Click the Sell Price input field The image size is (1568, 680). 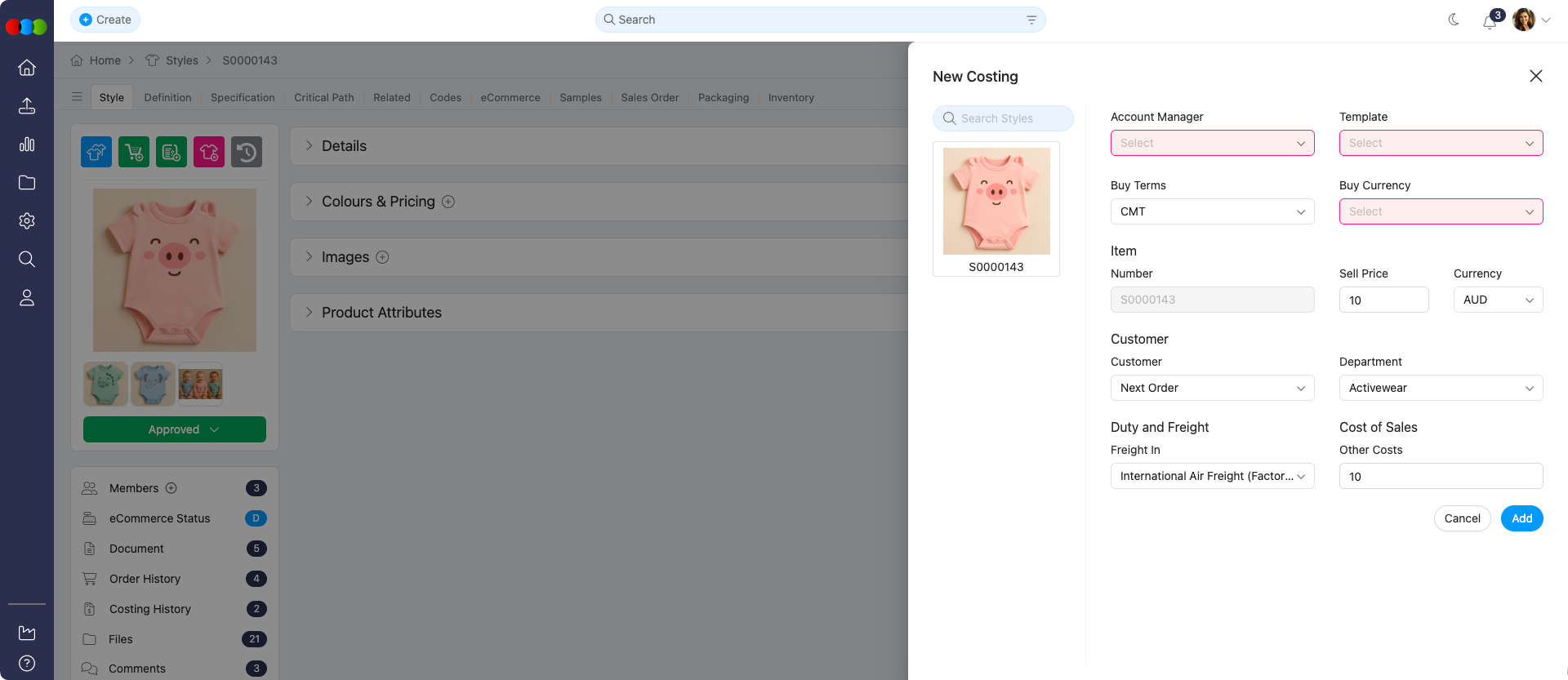tap(1383, 300)
